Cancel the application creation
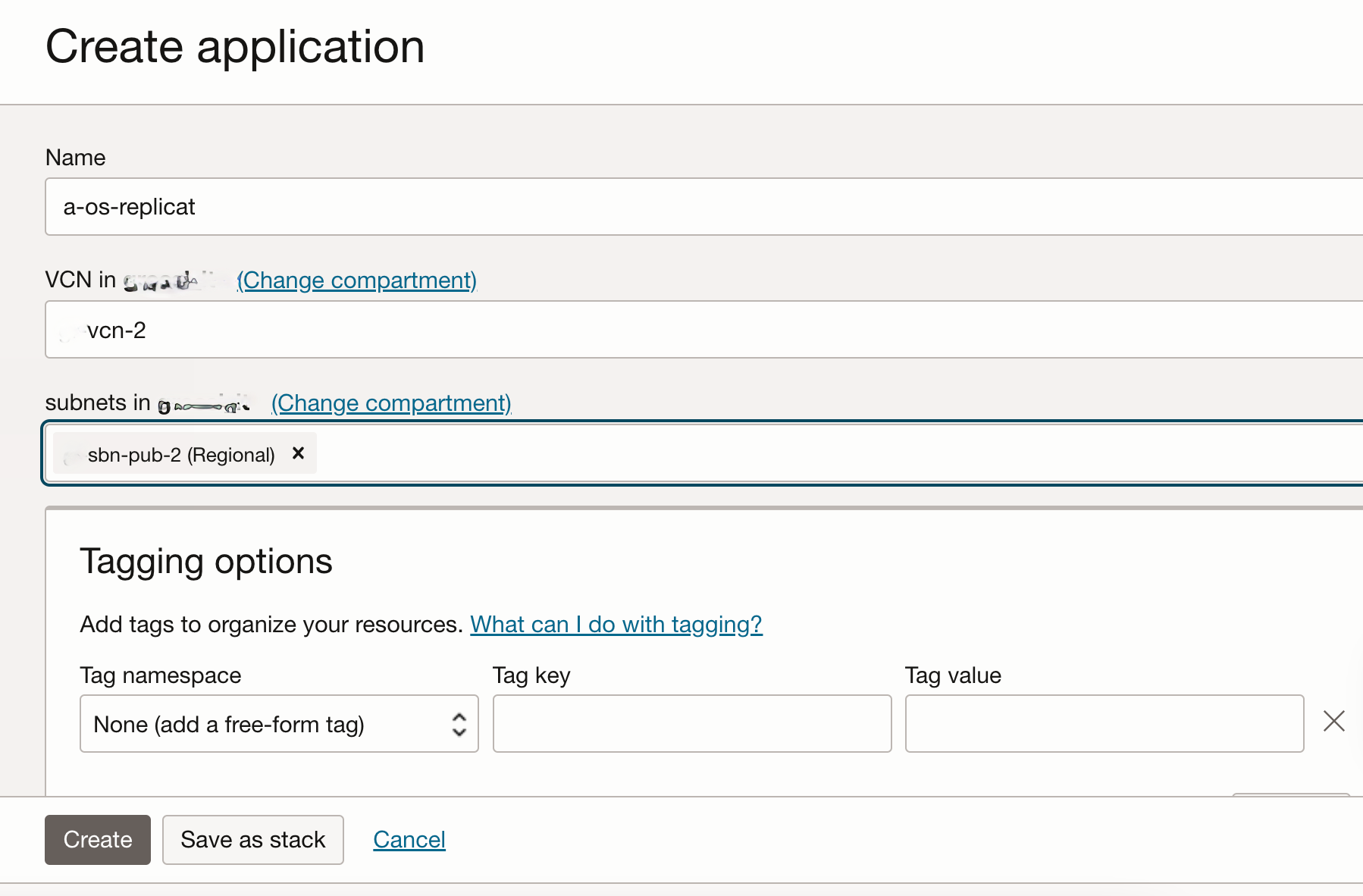Image resolution: width=1363 pixels, height=896 pixels. pos(409,840)
